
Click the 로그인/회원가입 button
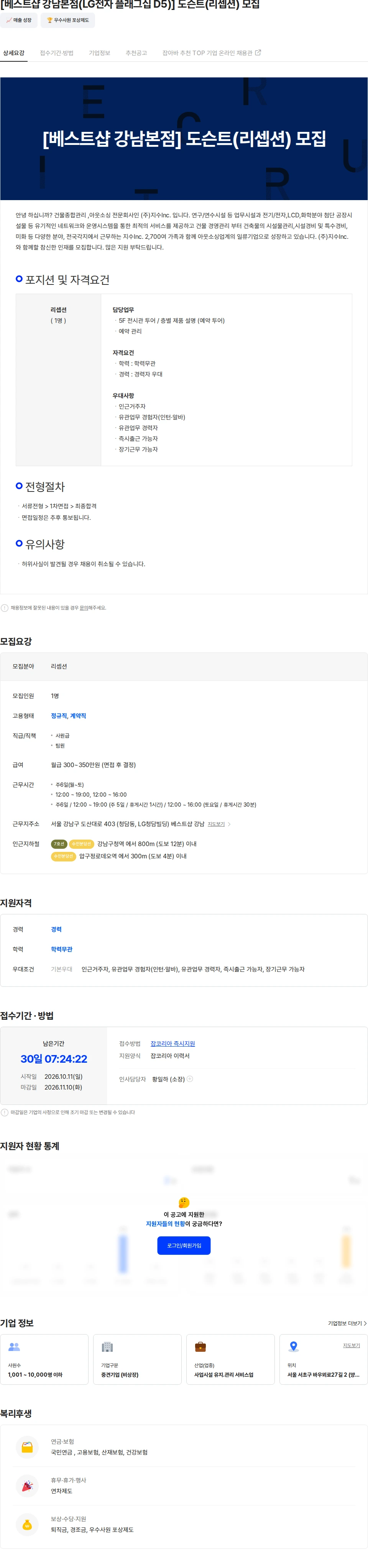pyautogui.click(x=184, y=1246)
